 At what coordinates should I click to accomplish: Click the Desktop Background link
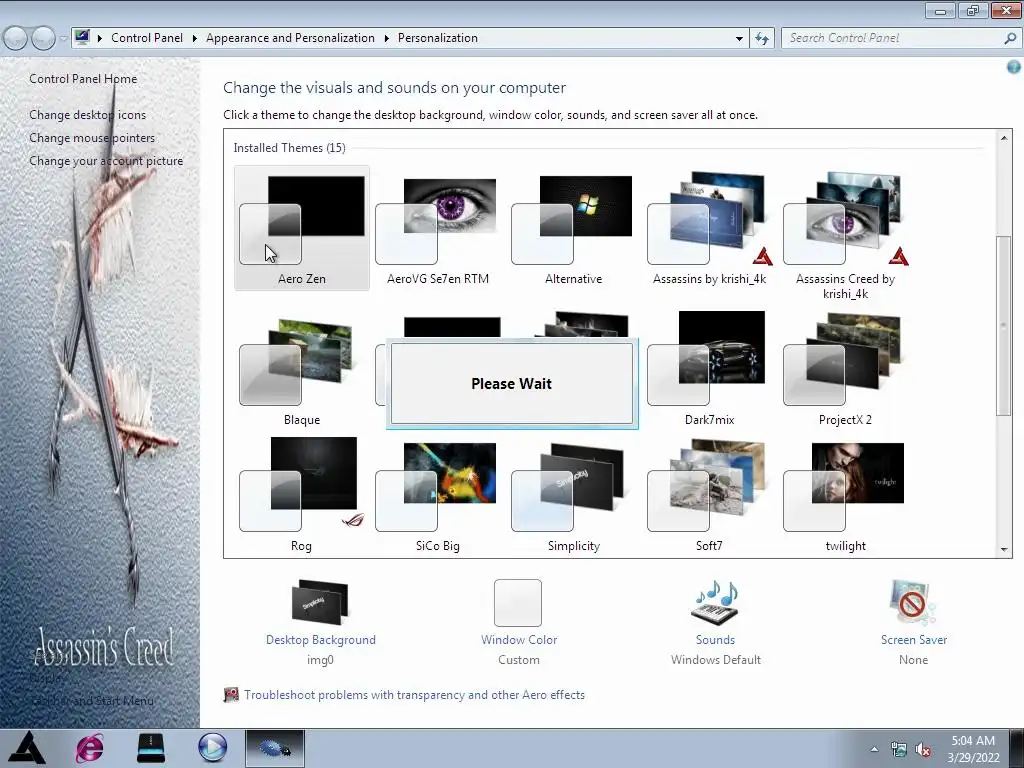click(x=321, y=640)
